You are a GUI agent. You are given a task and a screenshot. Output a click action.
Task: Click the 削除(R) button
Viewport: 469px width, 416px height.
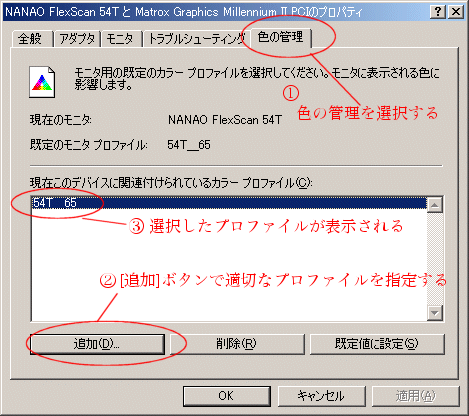(237, 344)
